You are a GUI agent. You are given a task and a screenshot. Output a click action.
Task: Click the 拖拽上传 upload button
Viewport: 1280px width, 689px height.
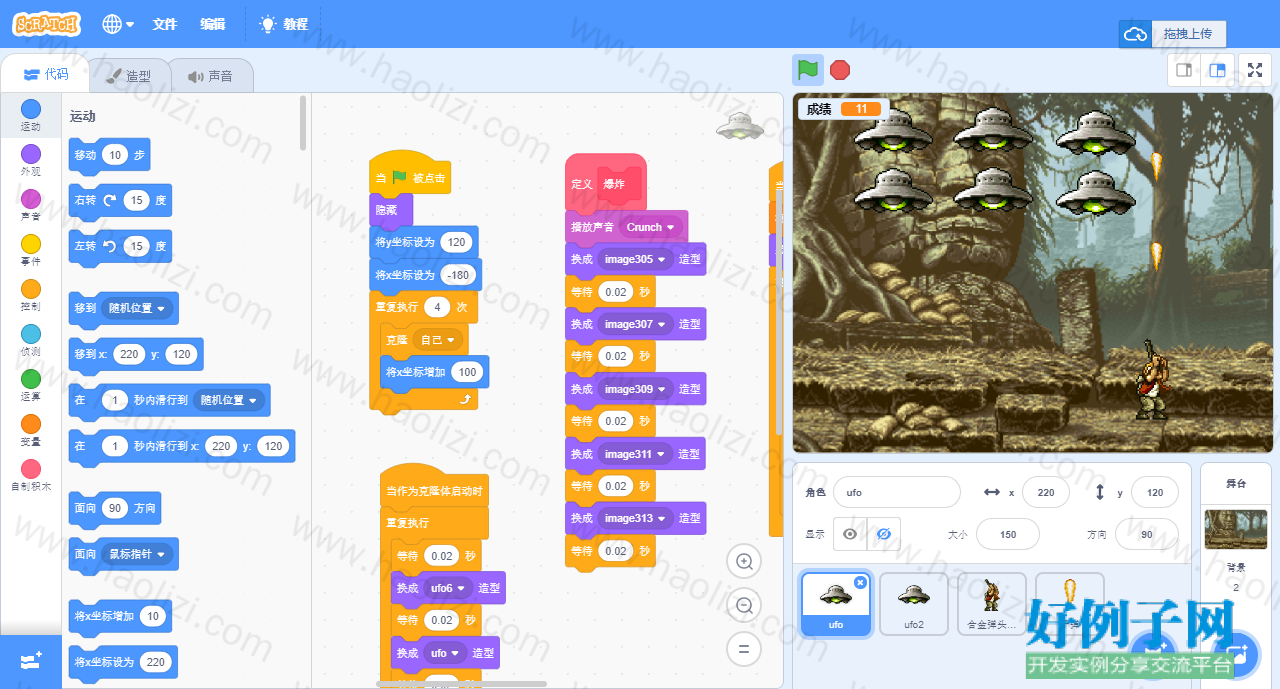pos(1173,34)
